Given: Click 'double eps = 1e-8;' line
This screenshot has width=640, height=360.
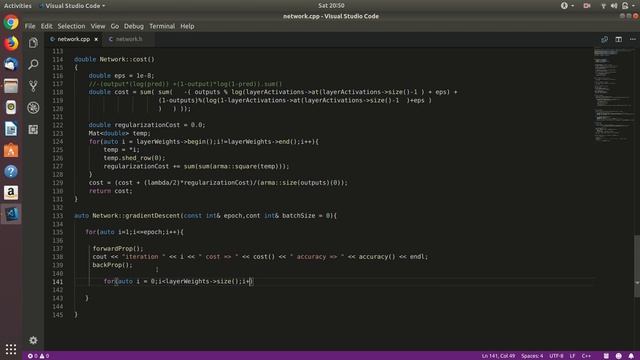Looking at the screenshot, I should (x=122, y=76).
